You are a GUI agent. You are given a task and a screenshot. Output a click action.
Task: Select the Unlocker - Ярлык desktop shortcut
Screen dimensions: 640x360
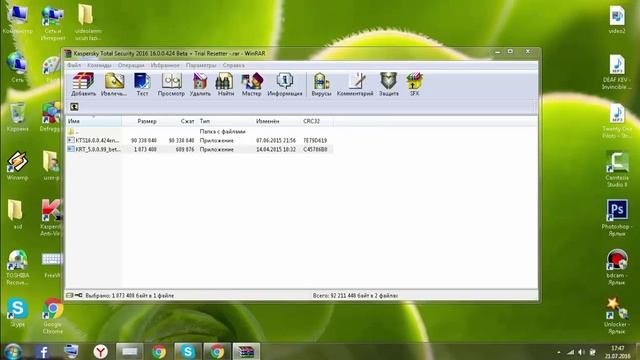(x=617, y=316)
